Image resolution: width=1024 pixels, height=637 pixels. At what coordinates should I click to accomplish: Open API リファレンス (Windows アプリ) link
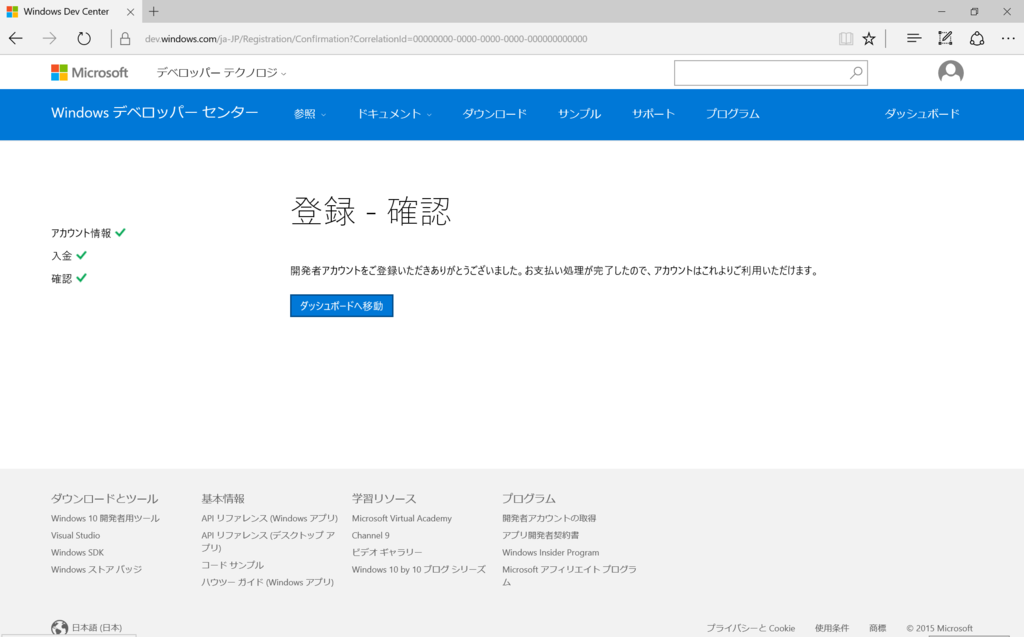(270, 518)
